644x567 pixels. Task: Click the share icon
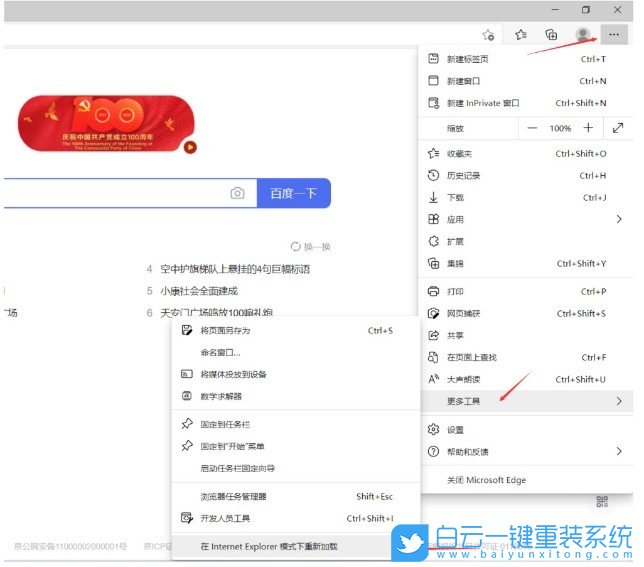tap(433, 335)
